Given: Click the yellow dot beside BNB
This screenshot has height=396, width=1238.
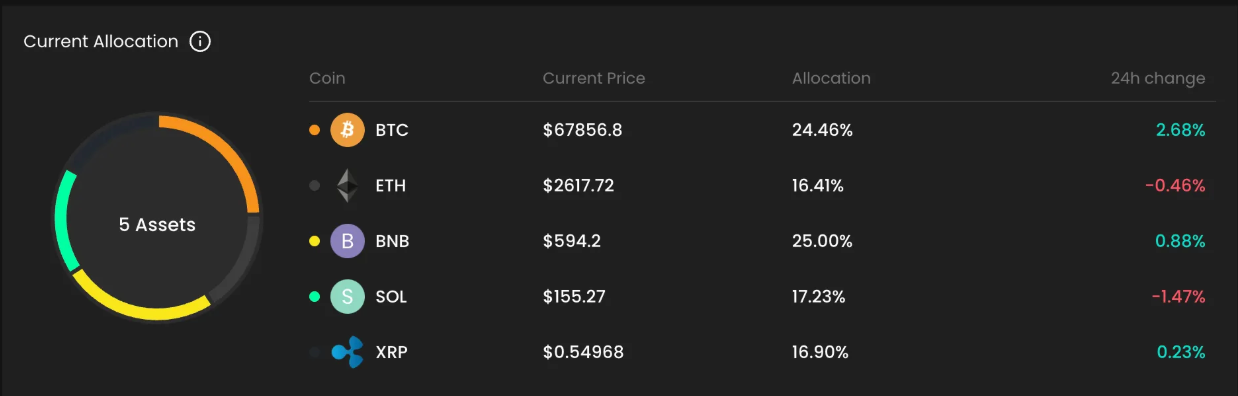Looking at the screenshot, I should coord(315,241).
